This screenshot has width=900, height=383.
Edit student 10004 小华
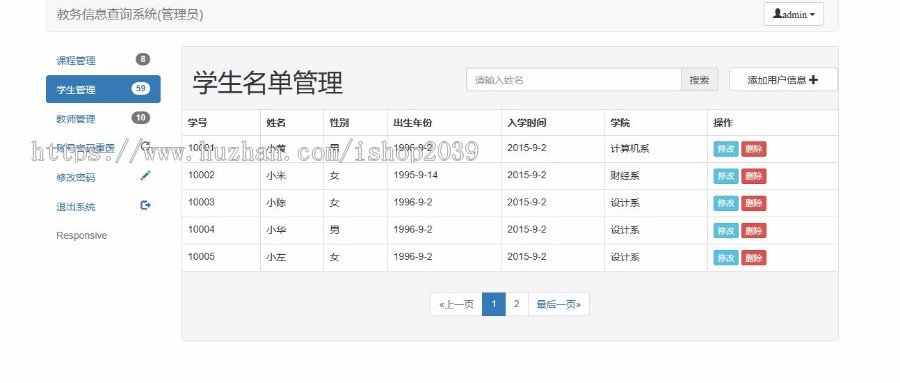click(726, 231)
